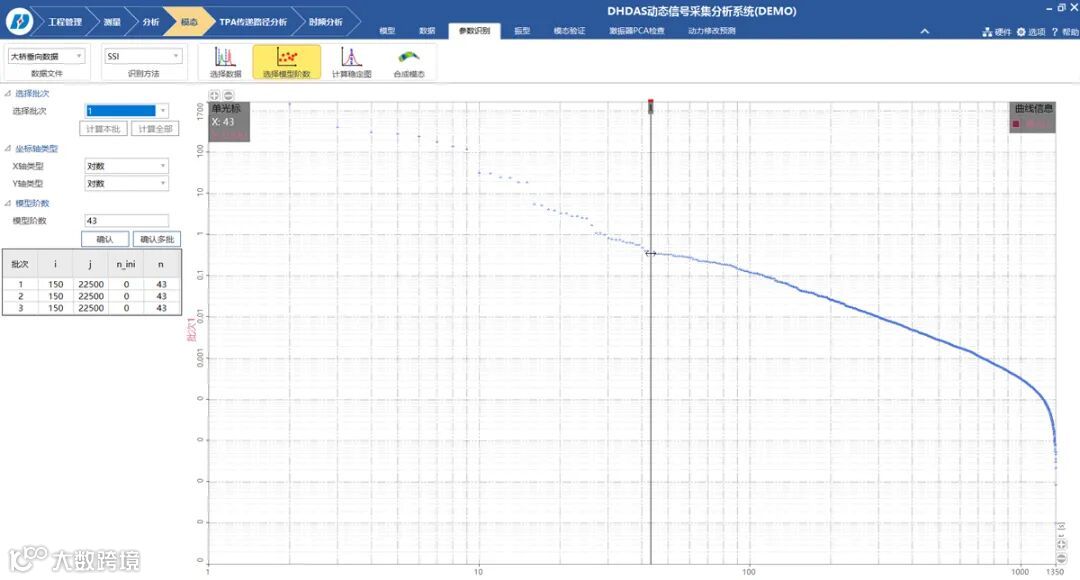
Task: Select batch row 2 in the table
Action: [x=92, y=296]
